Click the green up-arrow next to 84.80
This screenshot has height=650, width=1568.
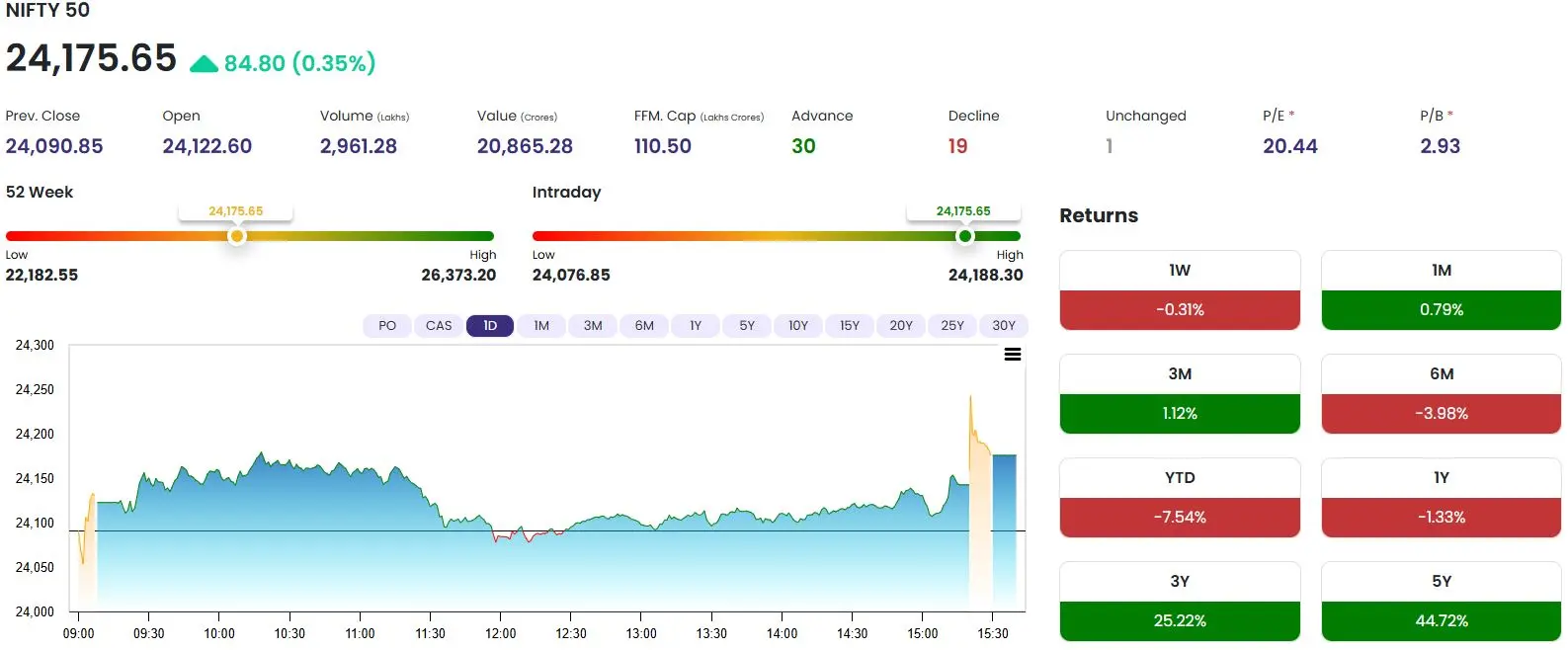(x=204, y=64)
